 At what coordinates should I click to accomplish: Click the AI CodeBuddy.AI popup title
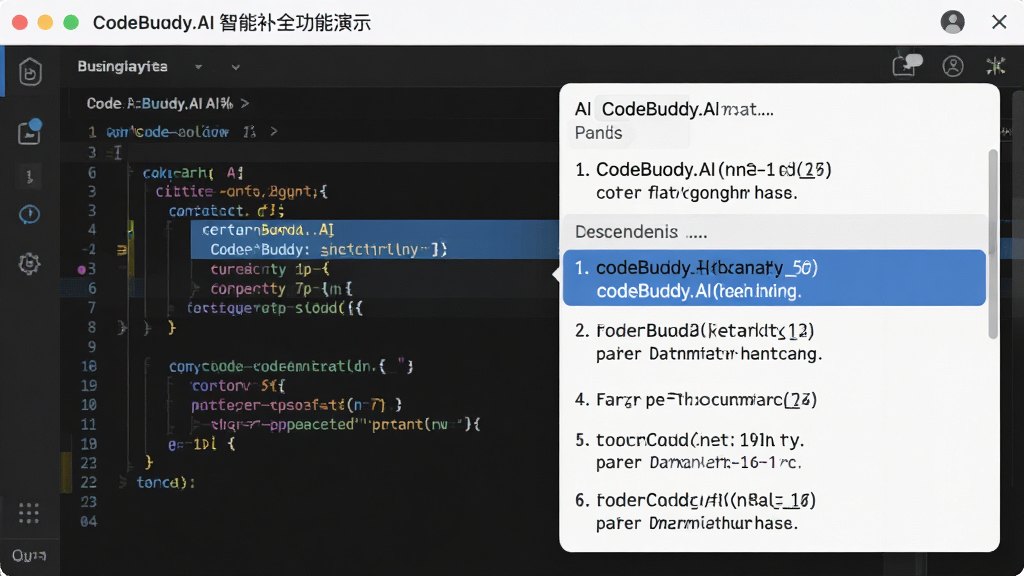point(674,109)
